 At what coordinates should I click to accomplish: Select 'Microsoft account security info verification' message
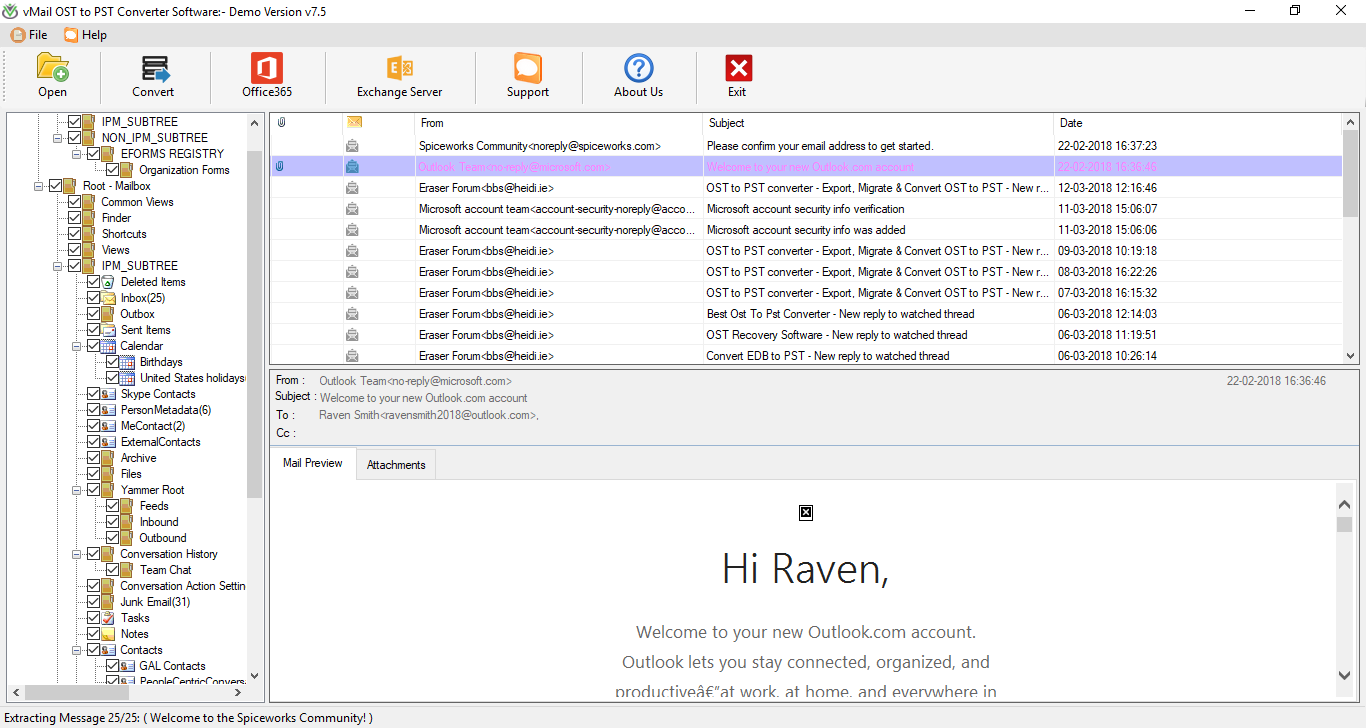coord(806,209)
